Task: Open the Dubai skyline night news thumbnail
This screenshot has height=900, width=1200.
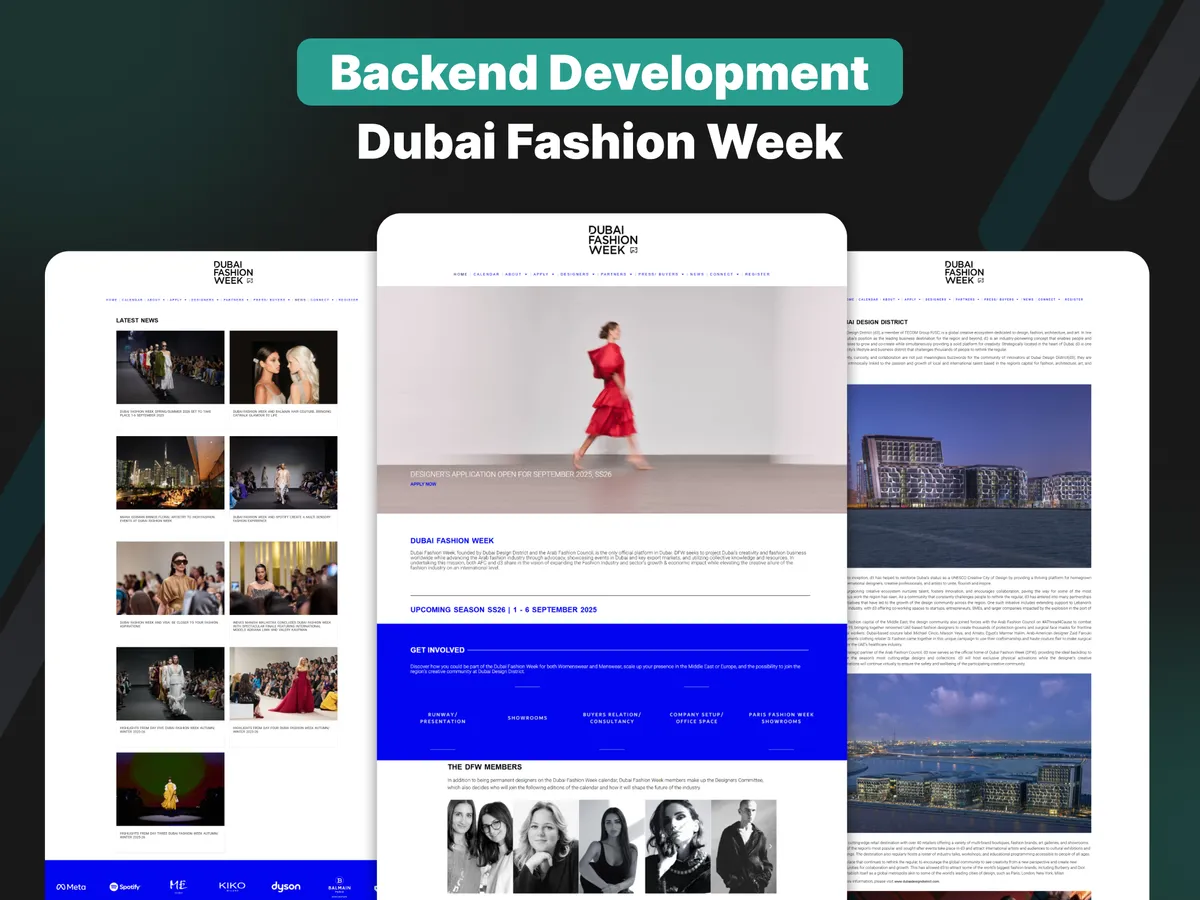Action: [170, 473]
